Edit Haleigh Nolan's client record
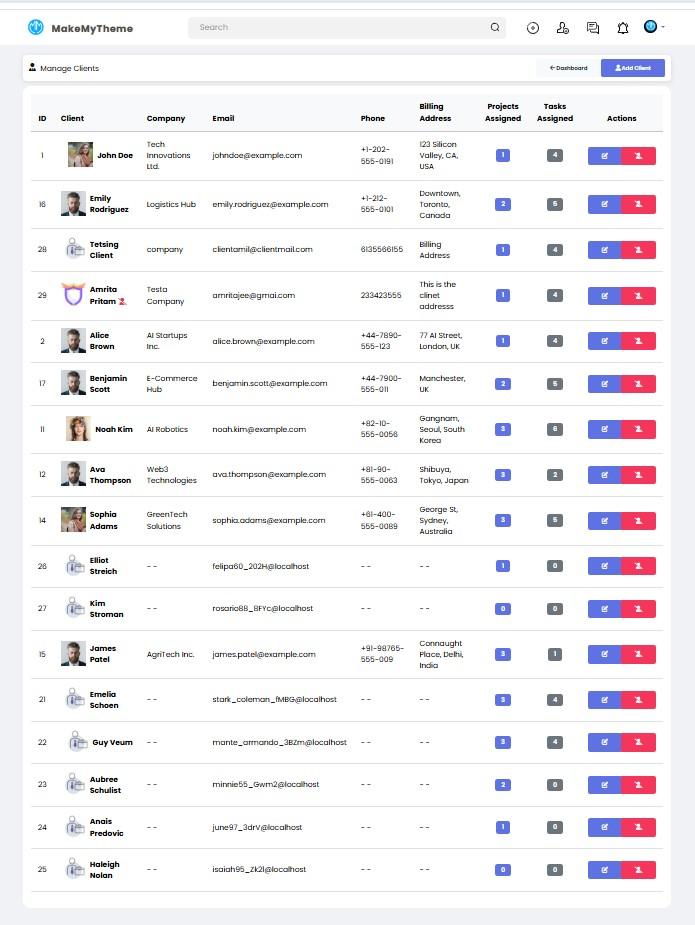This screenshot has height=925, width=695. (x=605, y=870)
